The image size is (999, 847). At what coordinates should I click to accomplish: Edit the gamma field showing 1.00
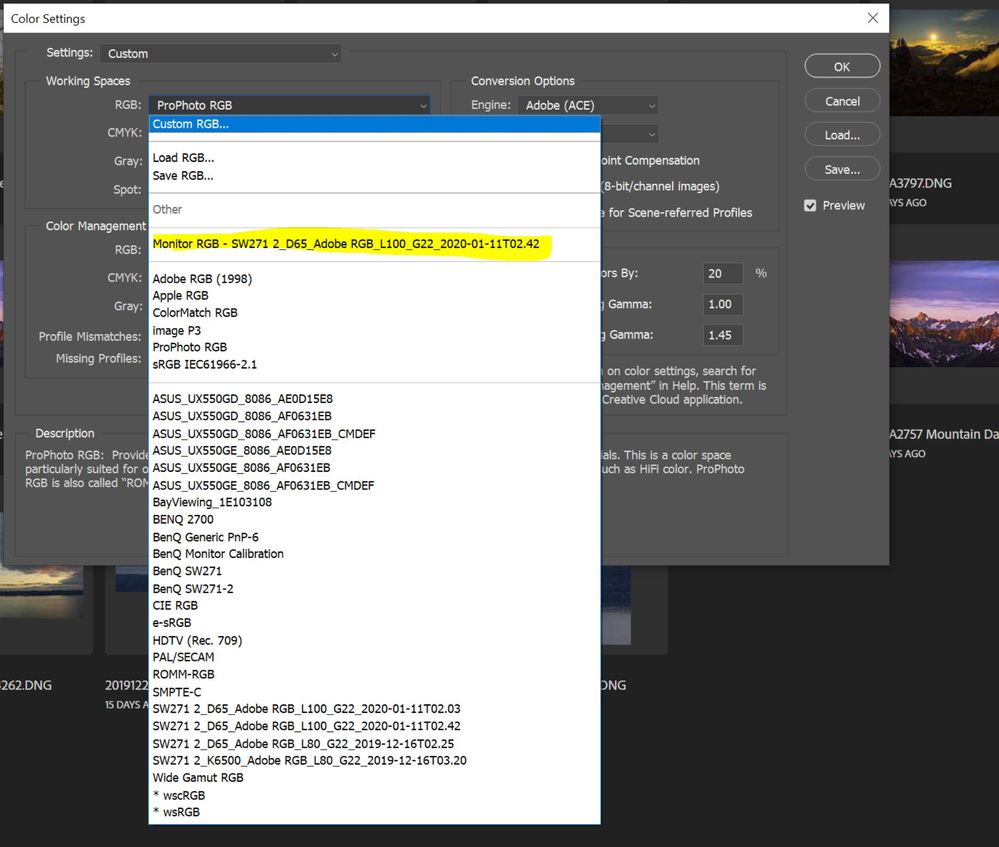(x=723, y=304)
